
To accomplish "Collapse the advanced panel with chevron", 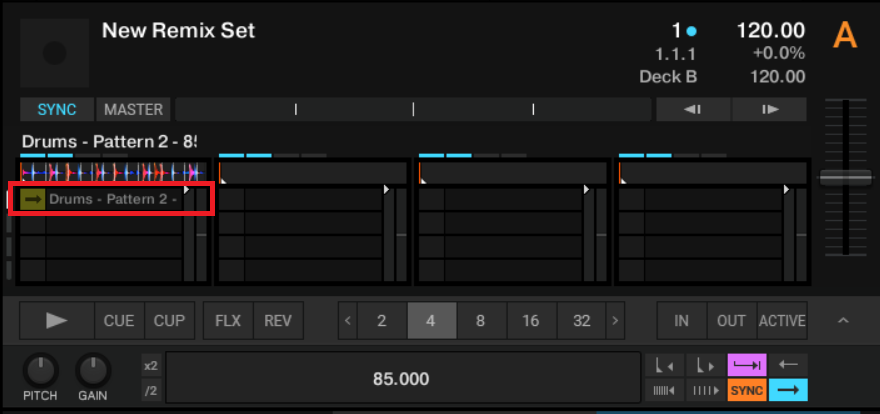I will point(843,321).
